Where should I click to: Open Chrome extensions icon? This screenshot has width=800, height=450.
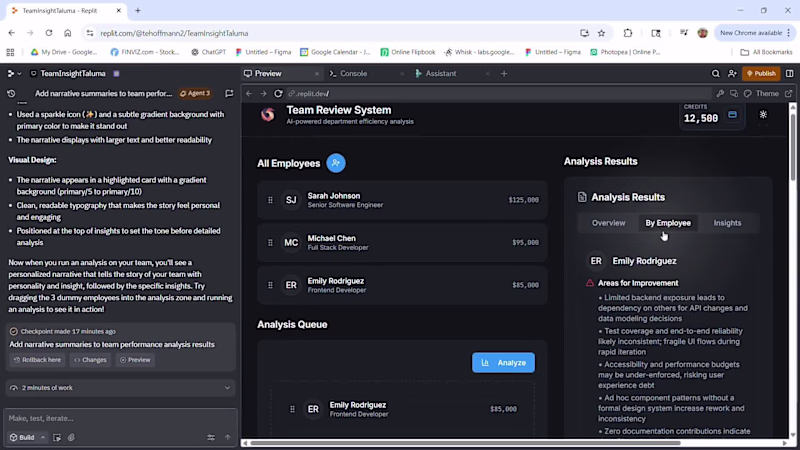click(628, 33)
